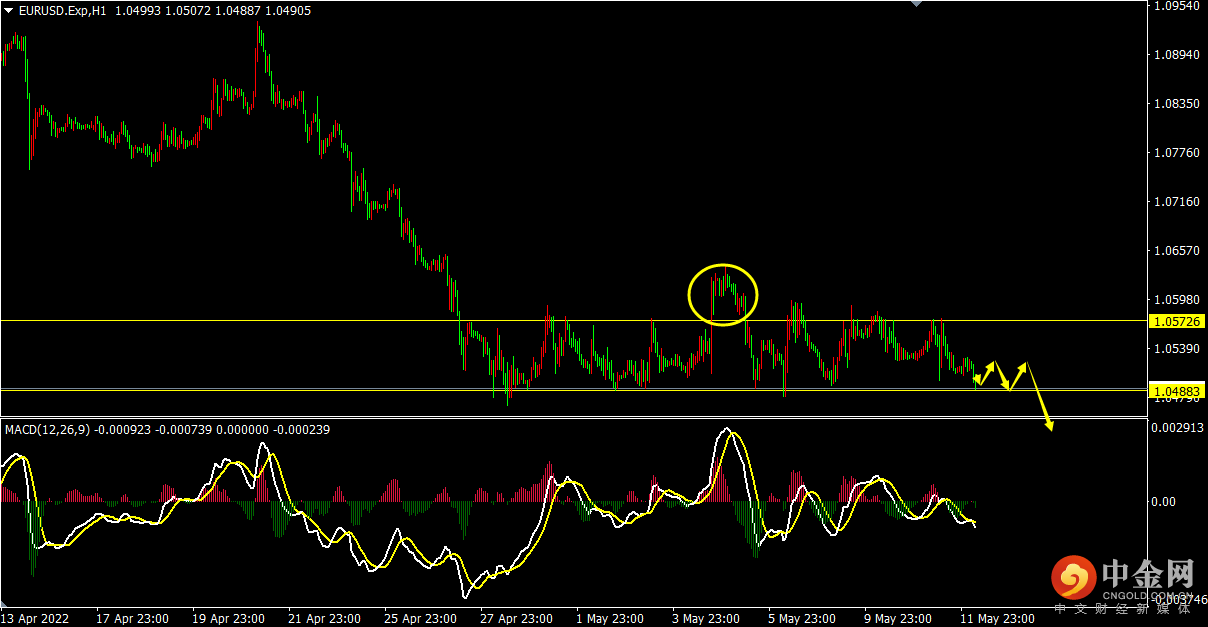Open the dropdown triangle beside EURUSD.Exp,H1

tap(9, 10)
